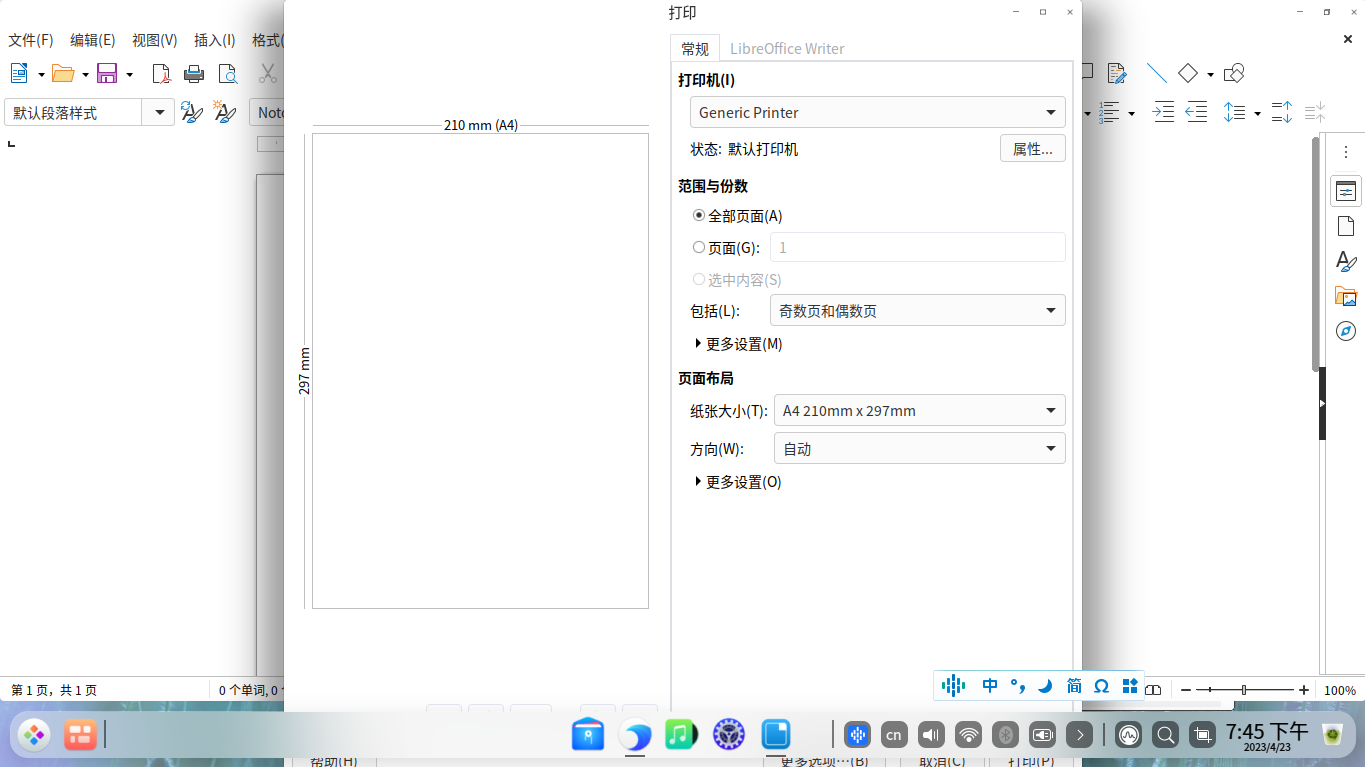Open the Navigator panel in the sidebar

(1345, 331)
